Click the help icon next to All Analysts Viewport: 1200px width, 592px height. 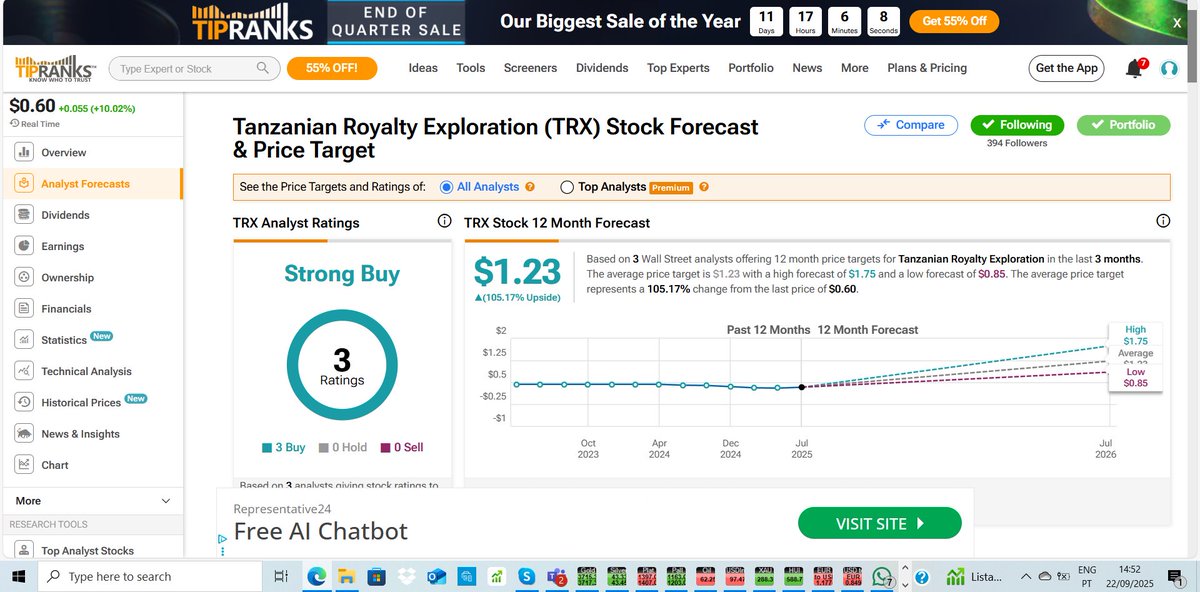[530, 187]
